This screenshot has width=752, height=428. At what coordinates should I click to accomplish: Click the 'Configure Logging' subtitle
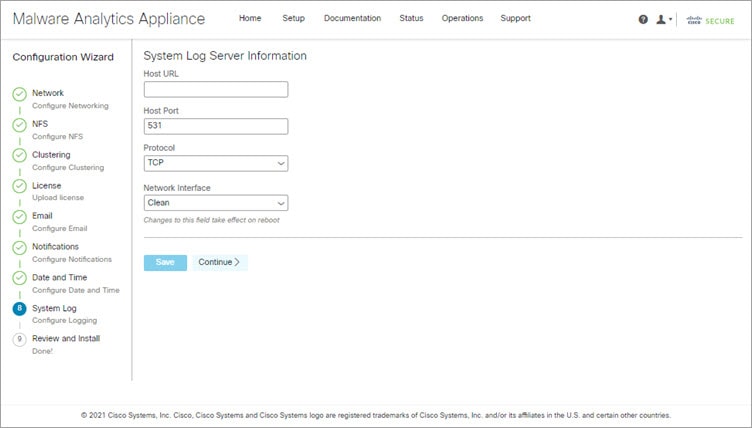click(x=64, y=321)
